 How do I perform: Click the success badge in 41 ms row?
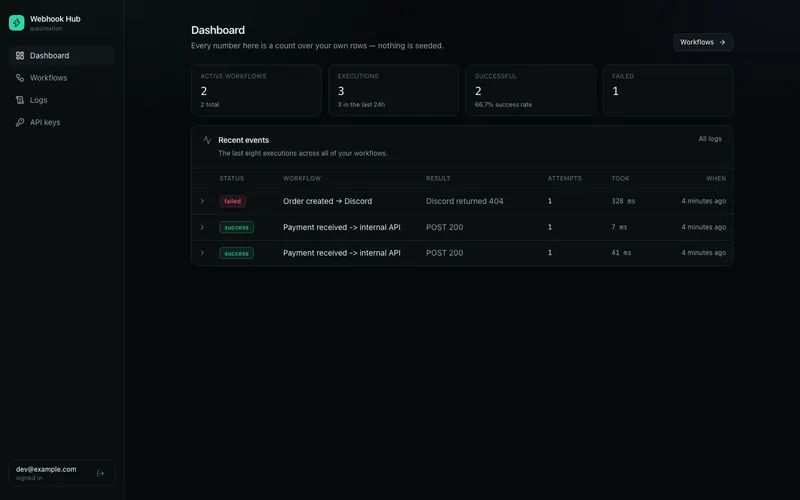236,253
